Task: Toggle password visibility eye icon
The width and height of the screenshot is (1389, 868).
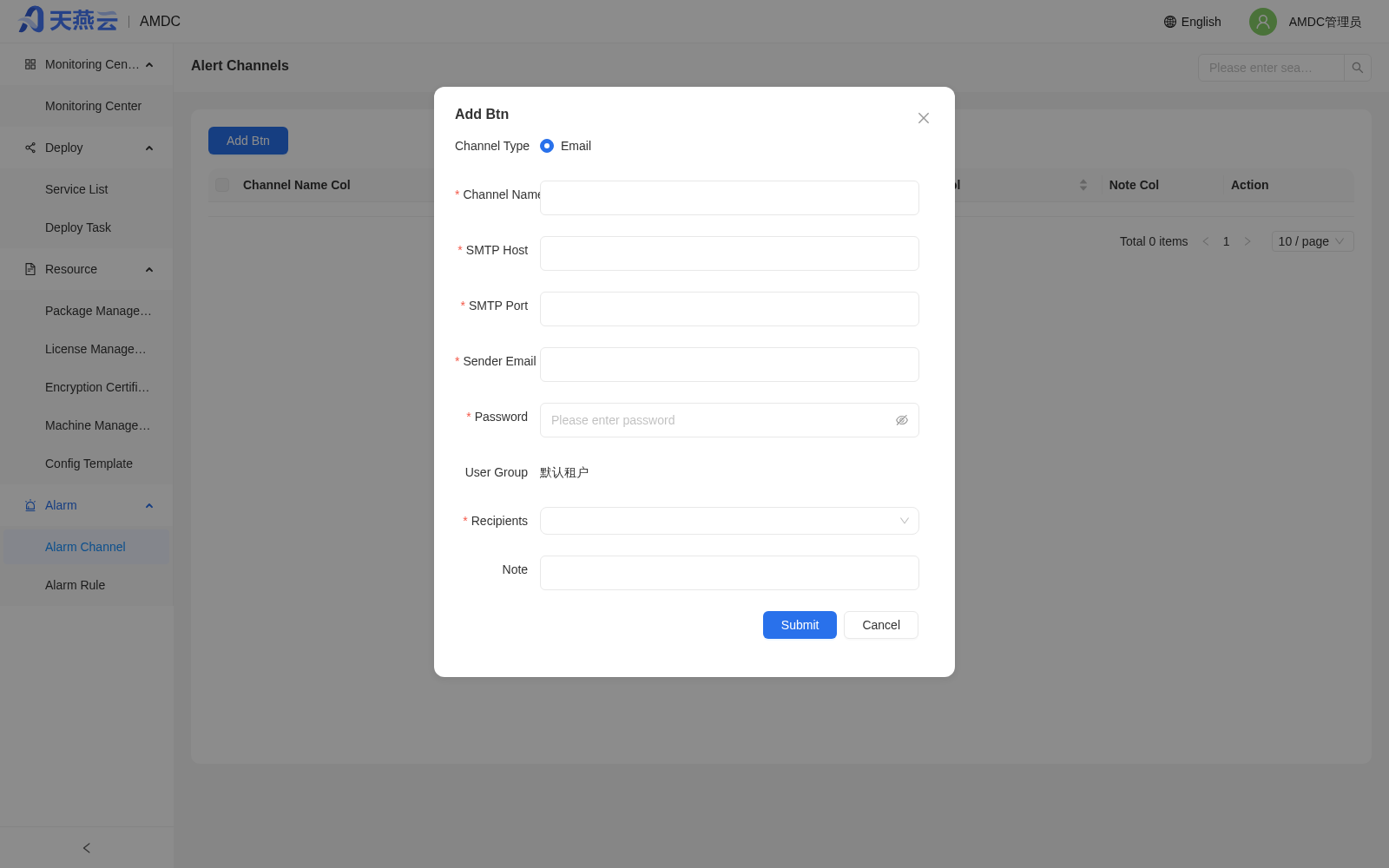Action: pyautogui.click(x=902, y=420)
